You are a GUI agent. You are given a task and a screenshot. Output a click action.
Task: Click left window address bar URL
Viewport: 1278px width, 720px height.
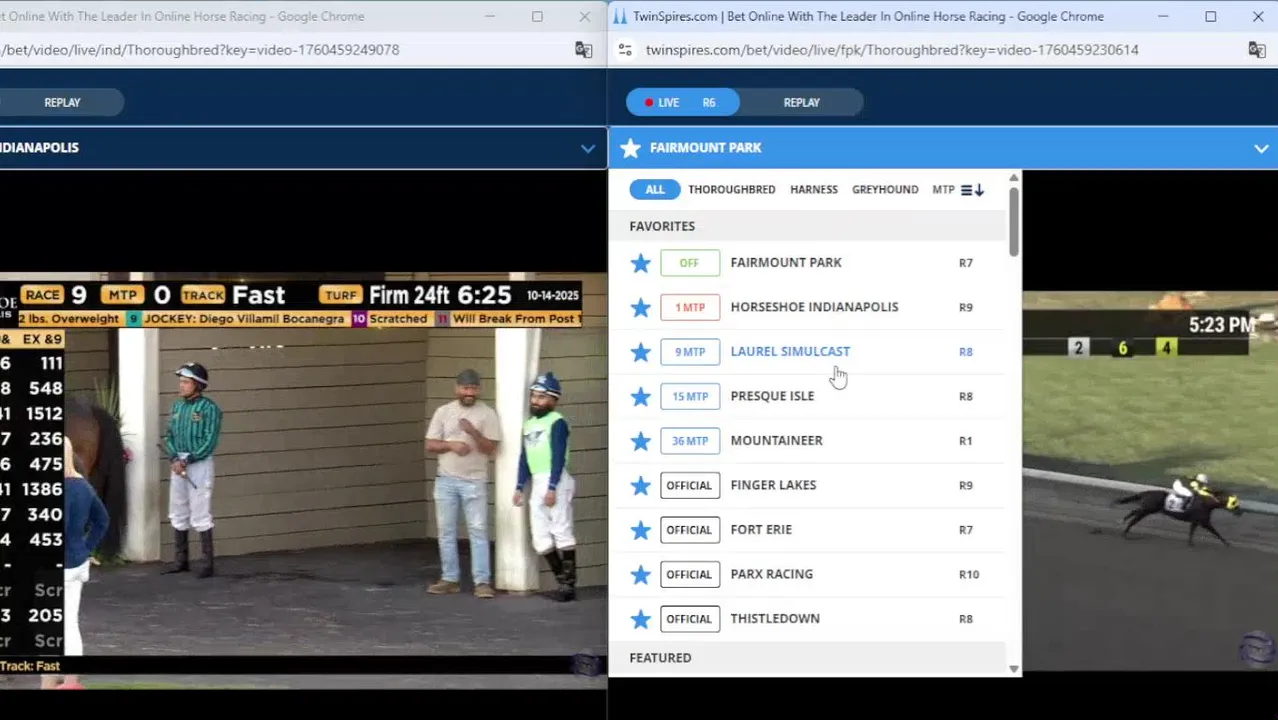tap(200, 50)
